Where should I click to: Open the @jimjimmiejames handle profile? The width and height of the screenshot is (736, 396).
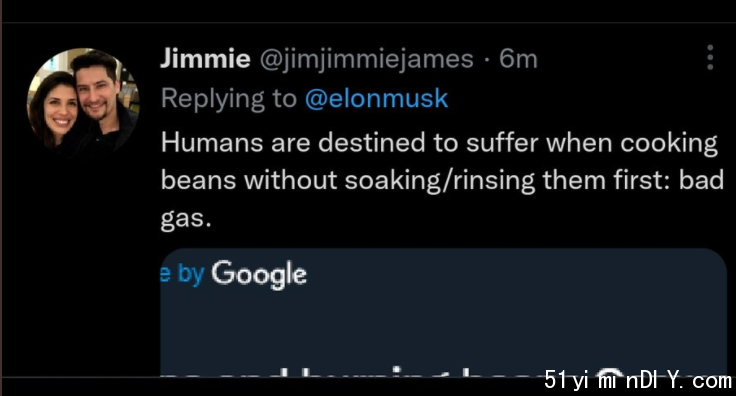tap(367, 60)
